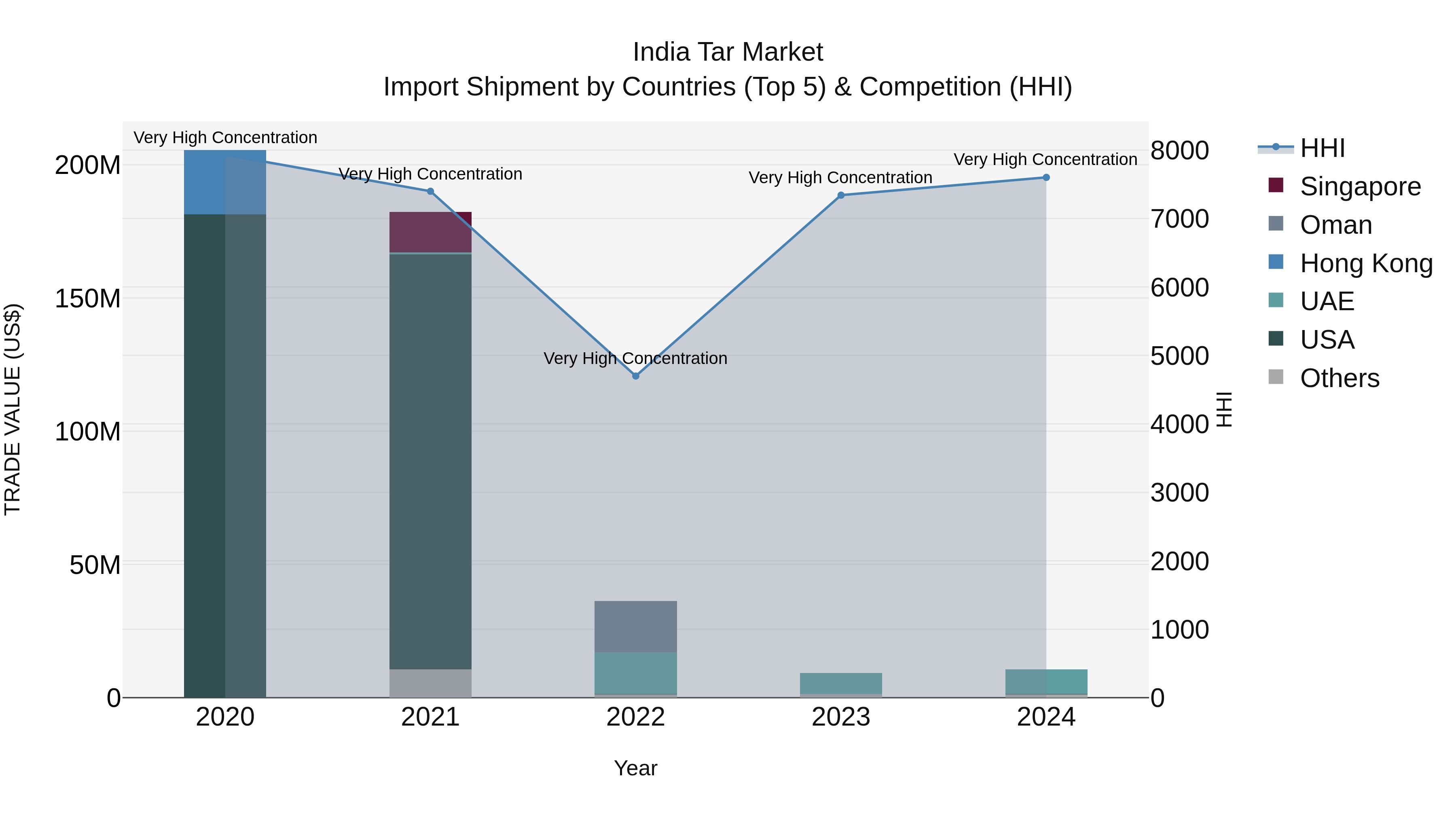The width and height of the screenshot is (1456, 819).
Task: Click the 100M trade value tick label
Action: pyautogui.click(x=88, y=432)
